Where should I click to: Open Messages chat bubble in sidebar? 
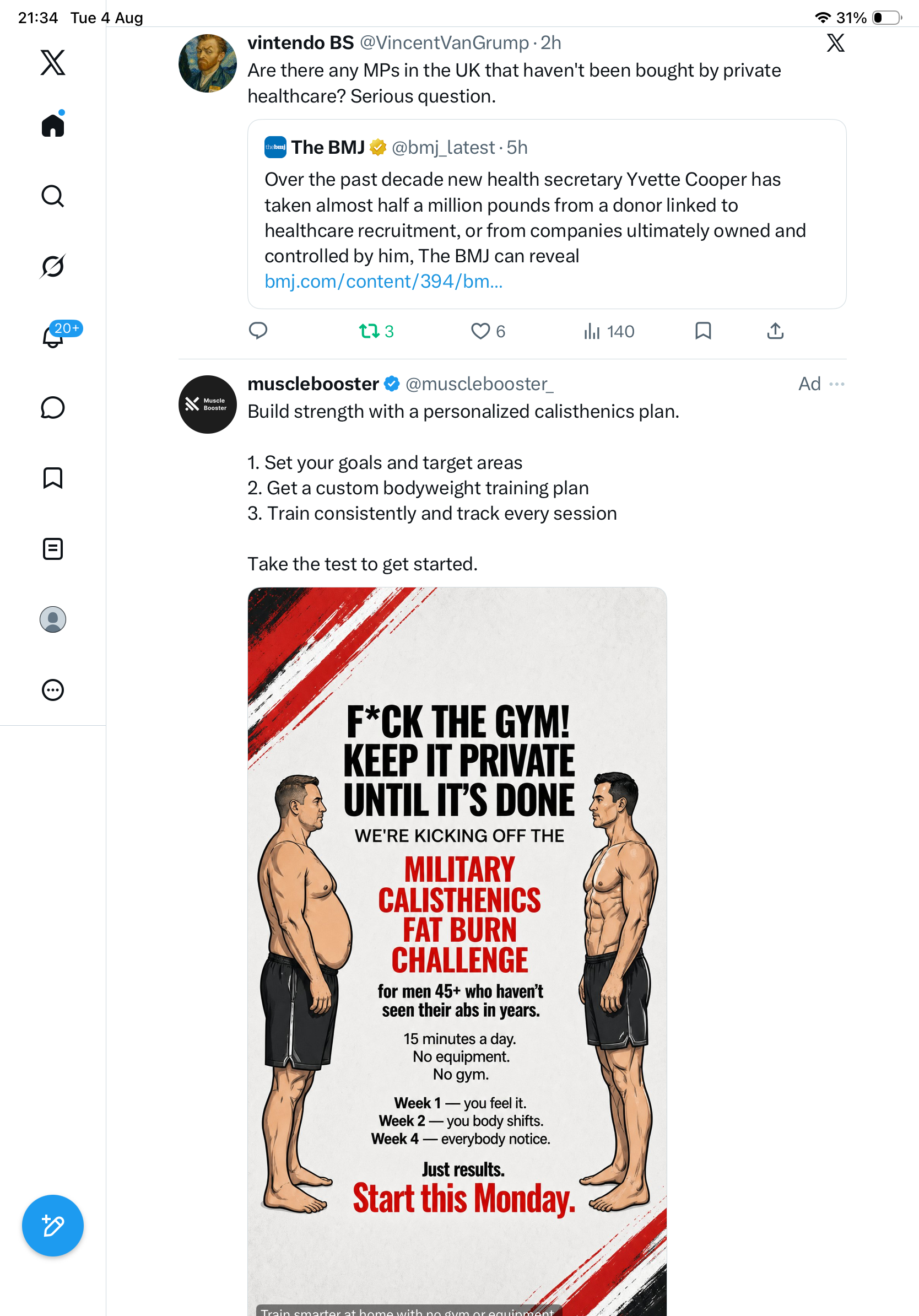[53, 407]
